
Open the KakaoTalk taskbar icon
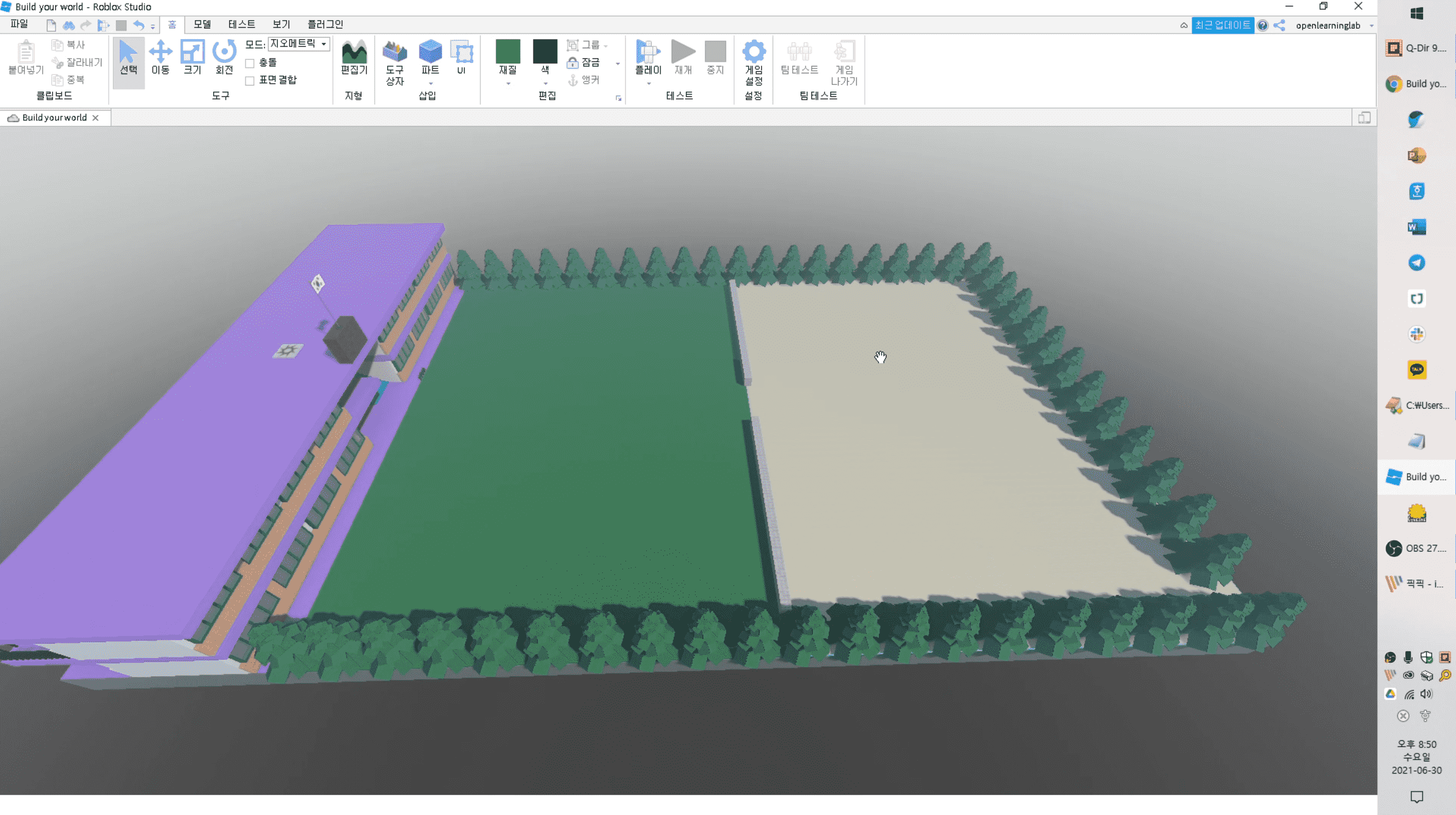click(x=1416, y=370)
